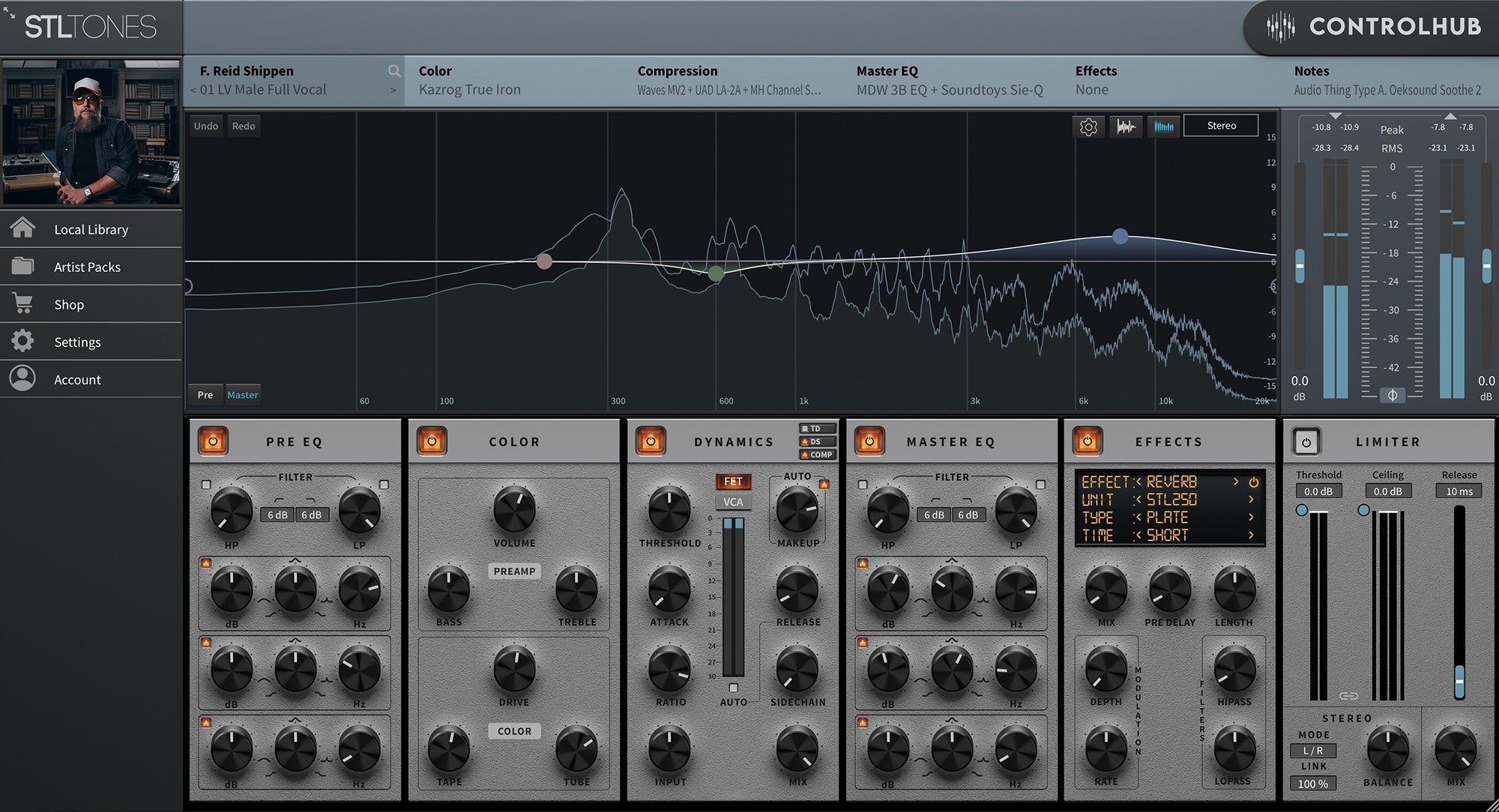Image resolution: width=1499 pixels, height=812 pixels.
Task: Open the TYPE Plate selector arrow
Action: click(1250, 518)
